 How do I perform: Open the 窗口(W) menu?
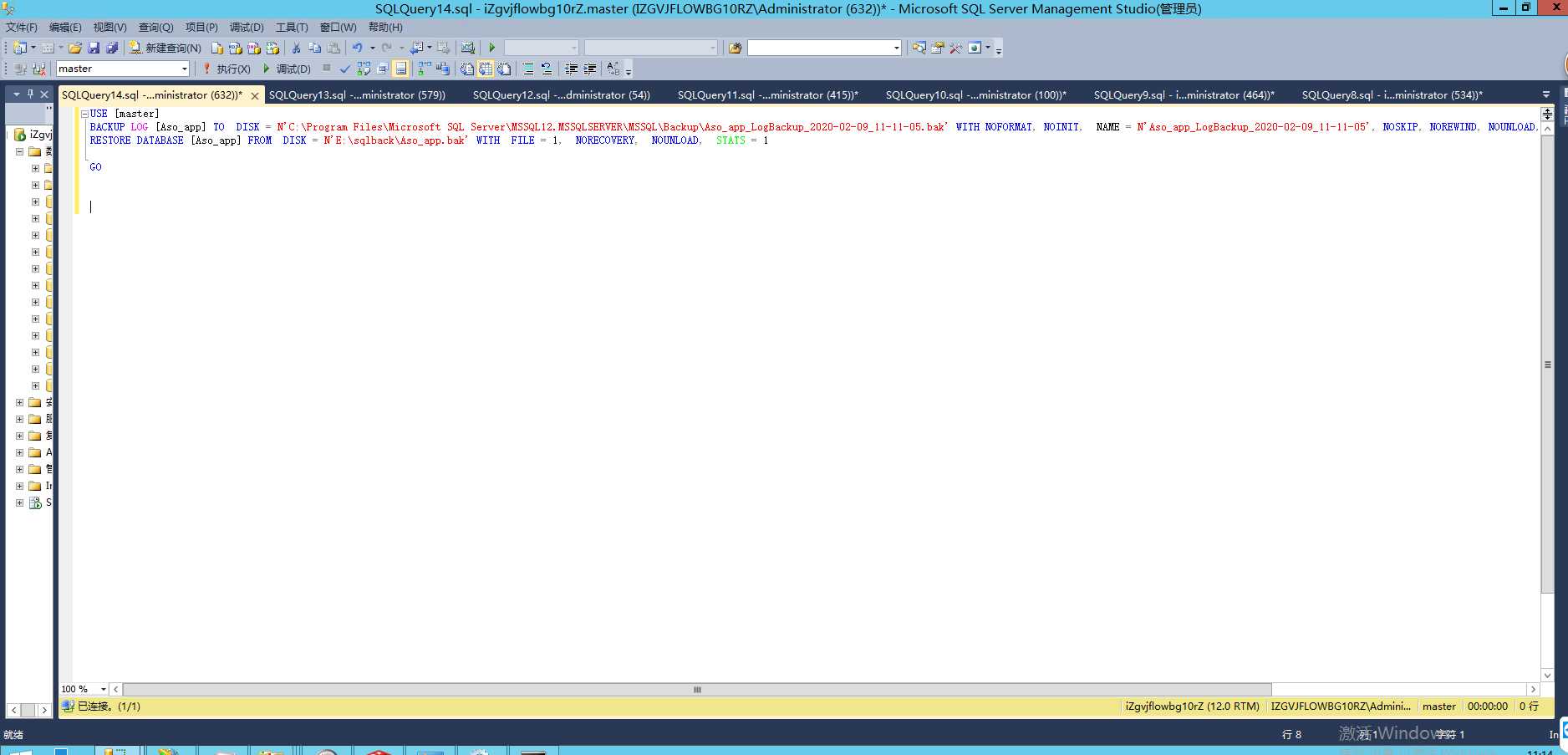[x=338, y=28]
